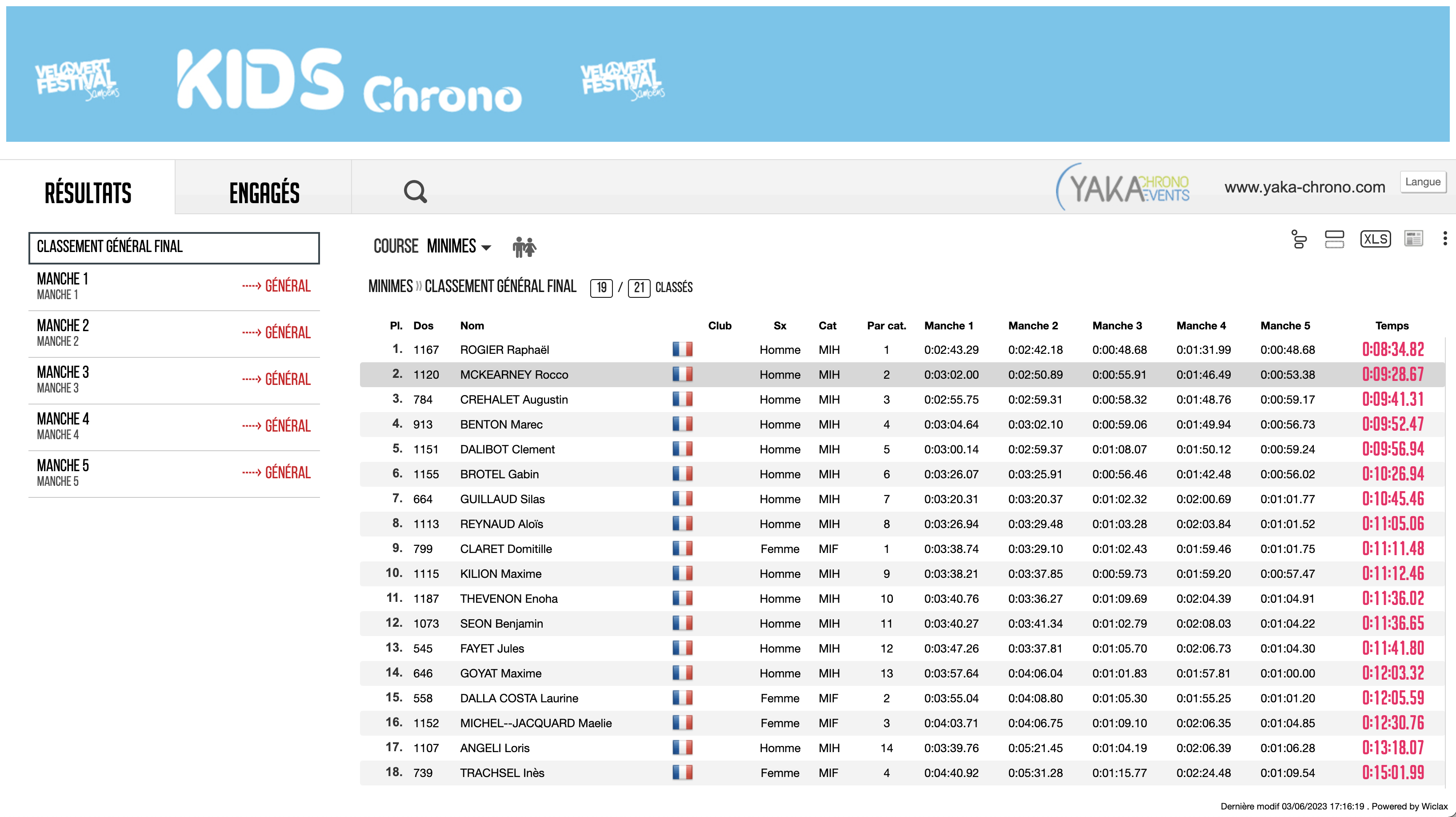Click the Manche 5 column header
This screenshot has width=1456, height=817.
pos(1285,326)
